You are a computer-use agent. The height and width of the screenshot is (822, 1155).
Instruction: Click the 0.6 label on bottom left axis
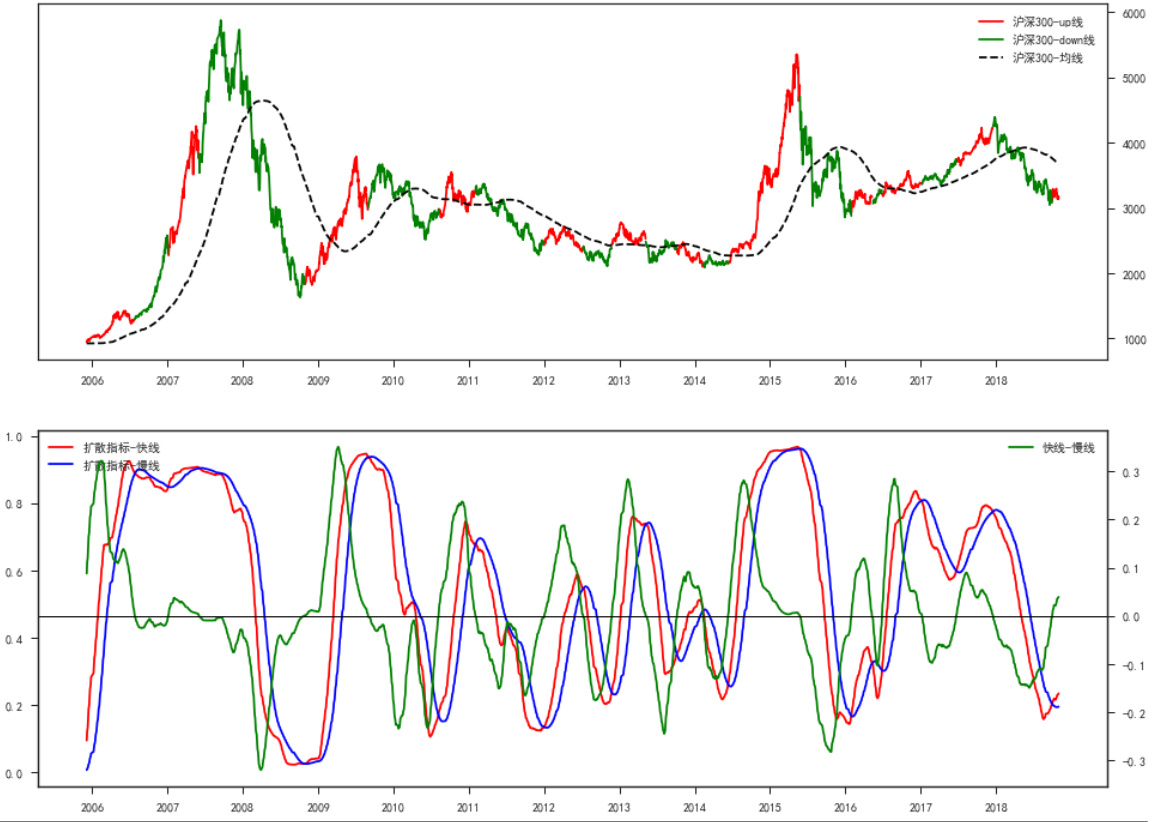(15, 572)
